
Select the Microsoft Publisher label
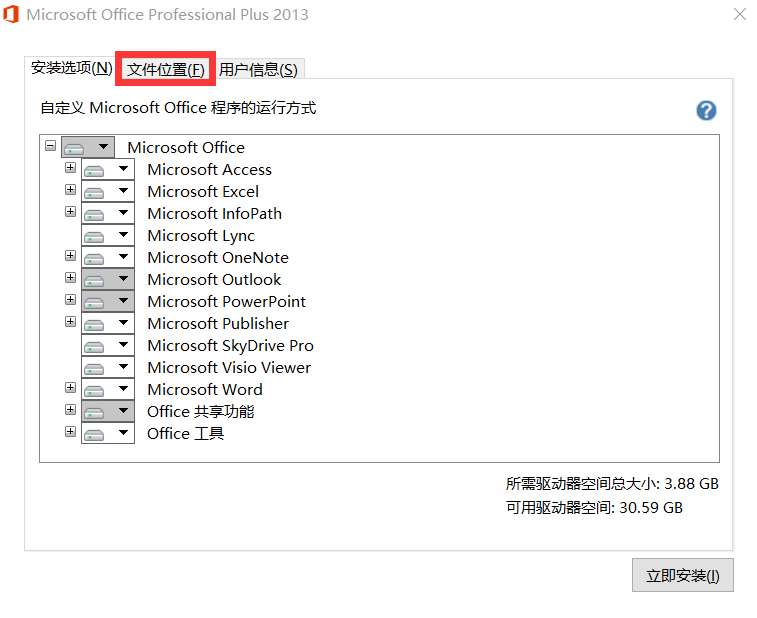[218, 323]
